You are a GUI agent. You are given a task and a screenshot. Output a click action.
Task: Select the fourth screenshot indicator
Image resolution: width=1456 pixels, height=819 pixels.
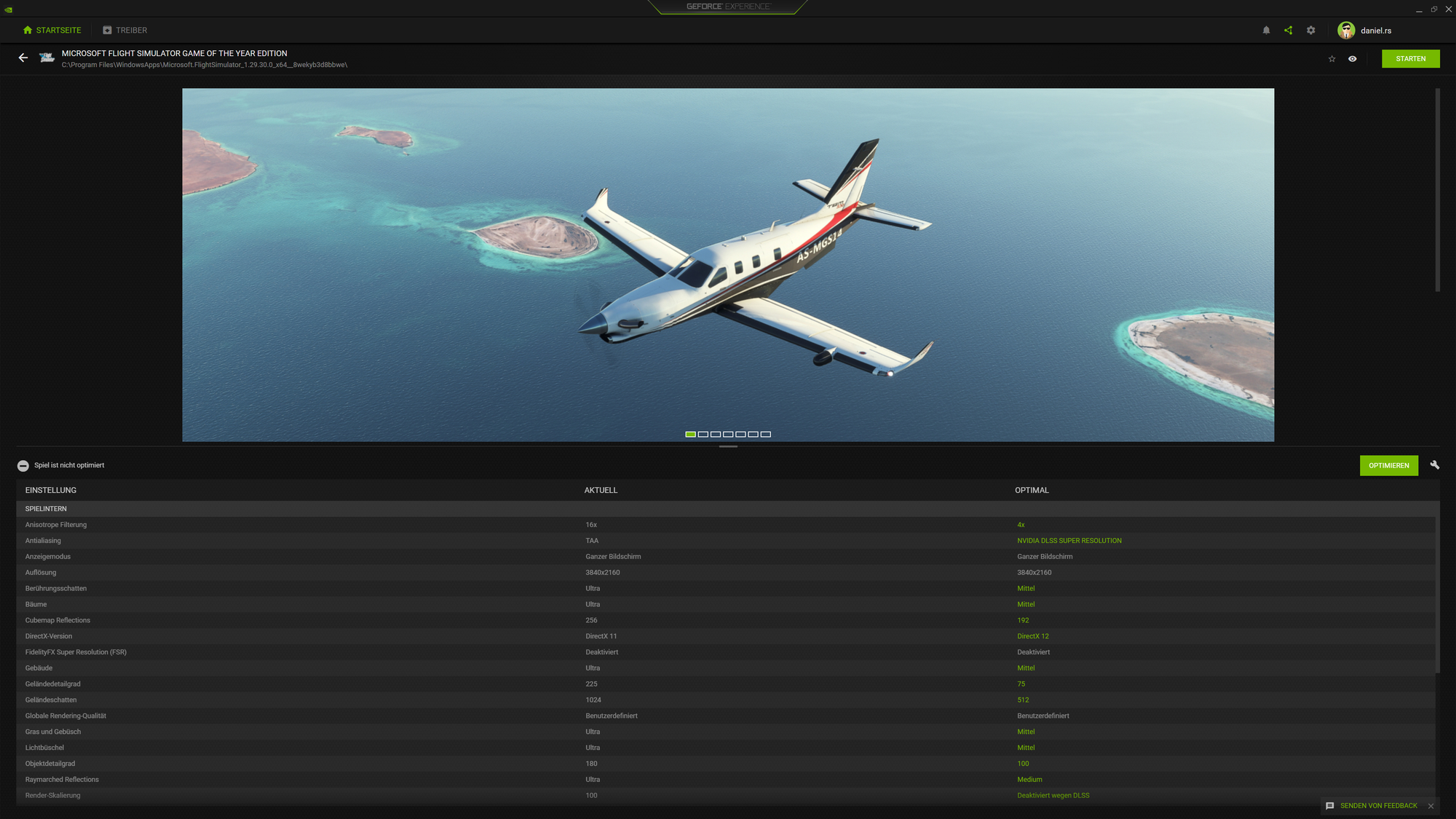point(728,435)
